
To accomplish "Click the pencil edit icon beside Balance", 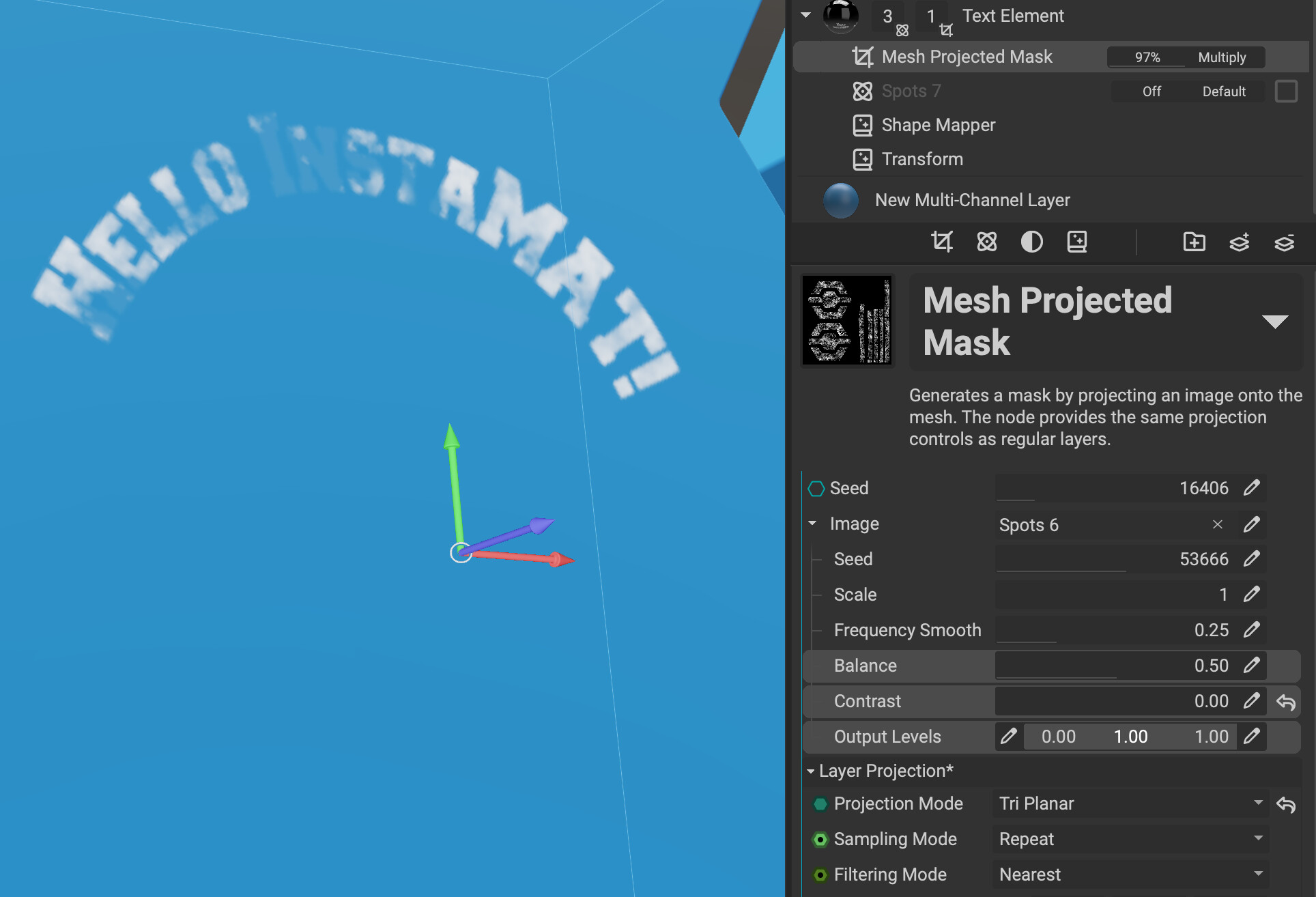I will [1251, 665].
